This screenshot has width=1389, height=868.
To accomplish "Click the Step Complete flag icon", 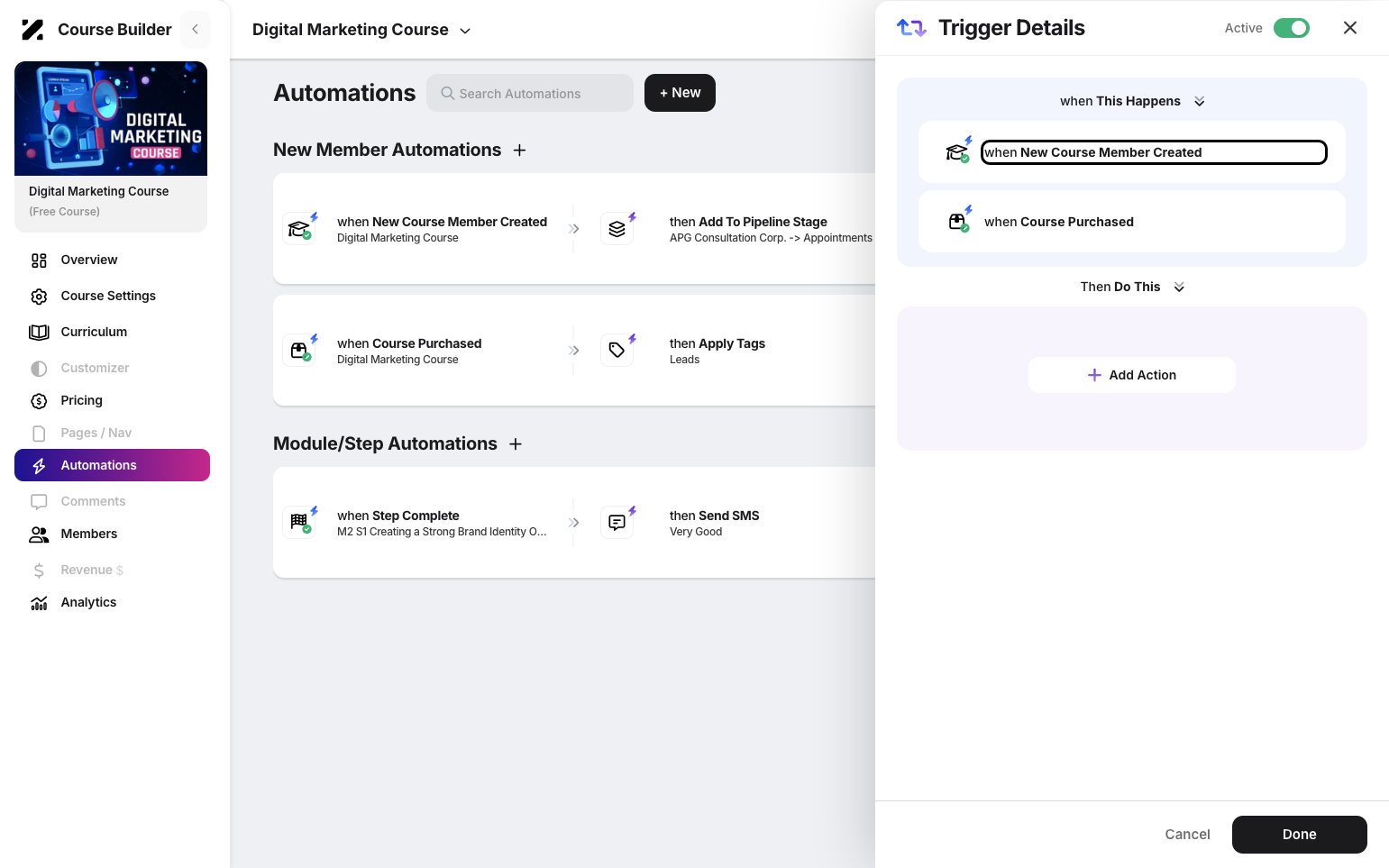I will click(x=299, y=522).
